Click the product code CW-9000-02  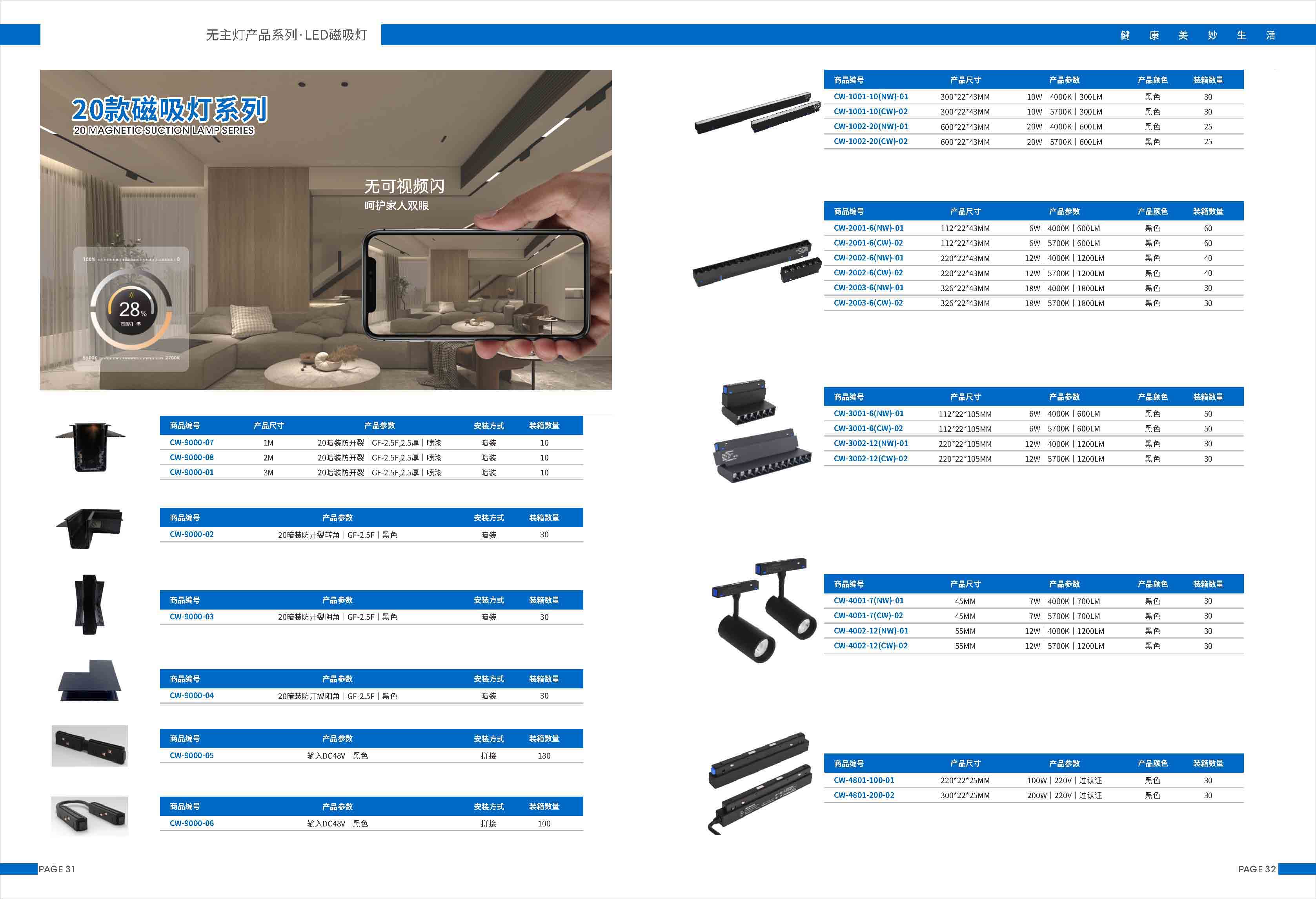[191, 534]
